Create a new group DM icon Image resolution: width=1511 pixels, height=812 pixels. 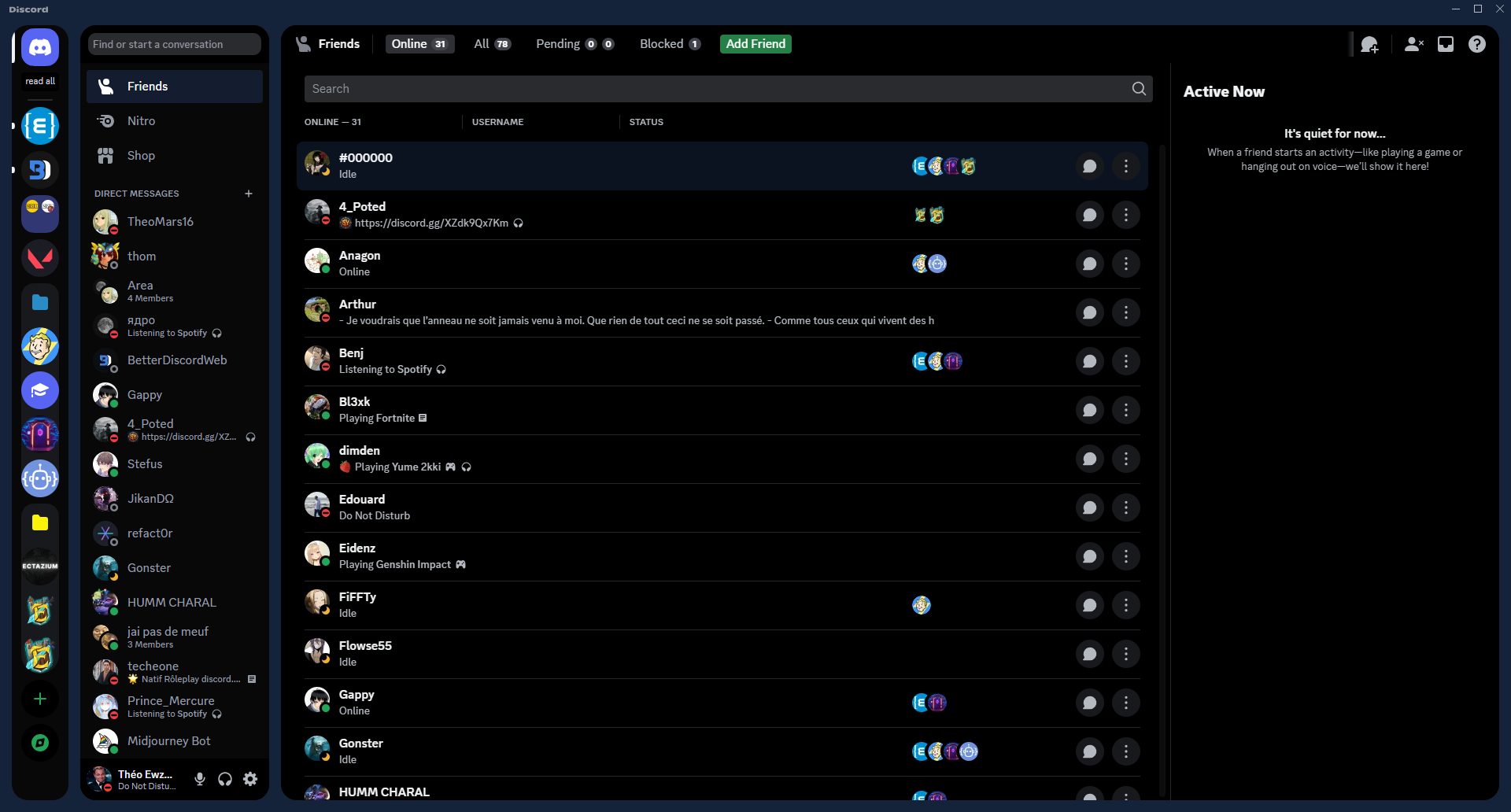point(1370,45)
